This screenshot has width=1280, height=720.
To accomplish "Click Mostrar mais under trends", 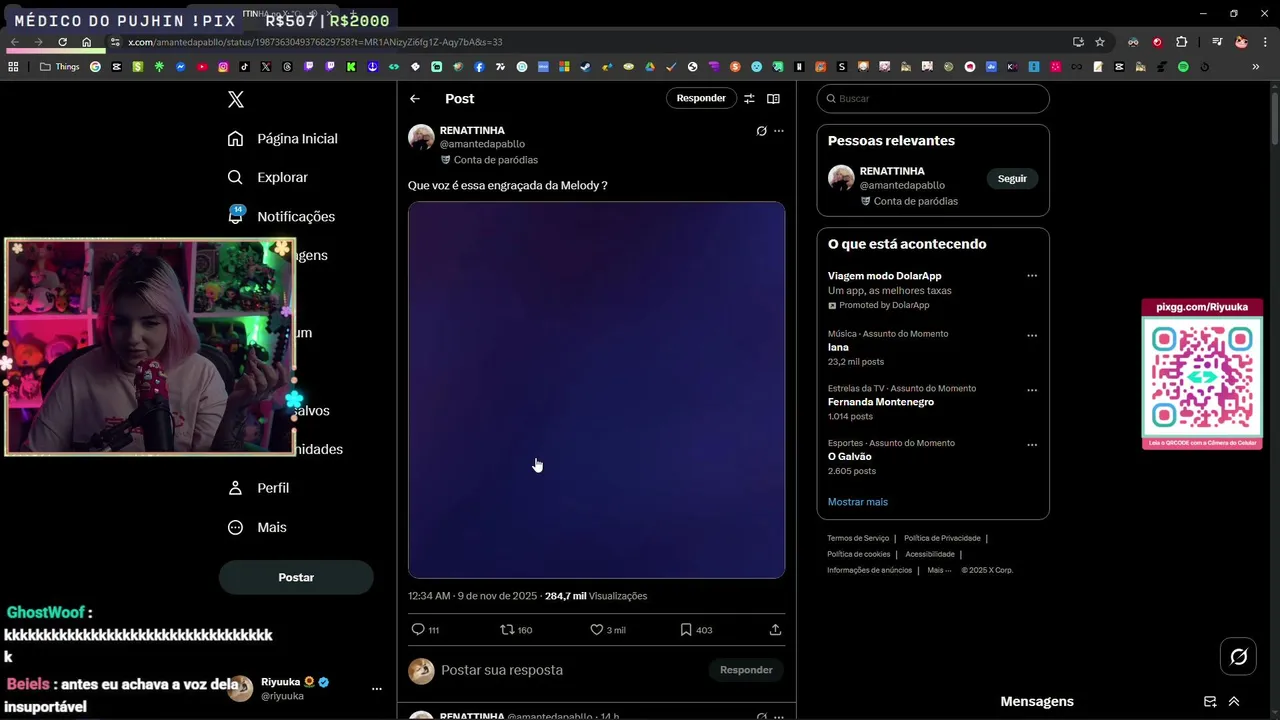I will (x=858, y=502).
